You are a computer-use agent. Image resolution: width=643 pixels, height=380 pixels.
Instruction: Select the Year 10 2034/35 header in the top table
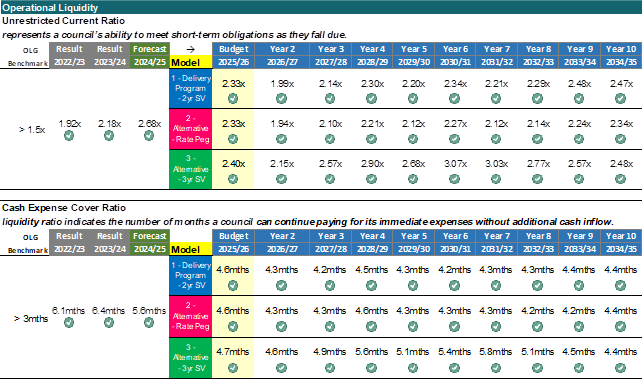[621, 55]
